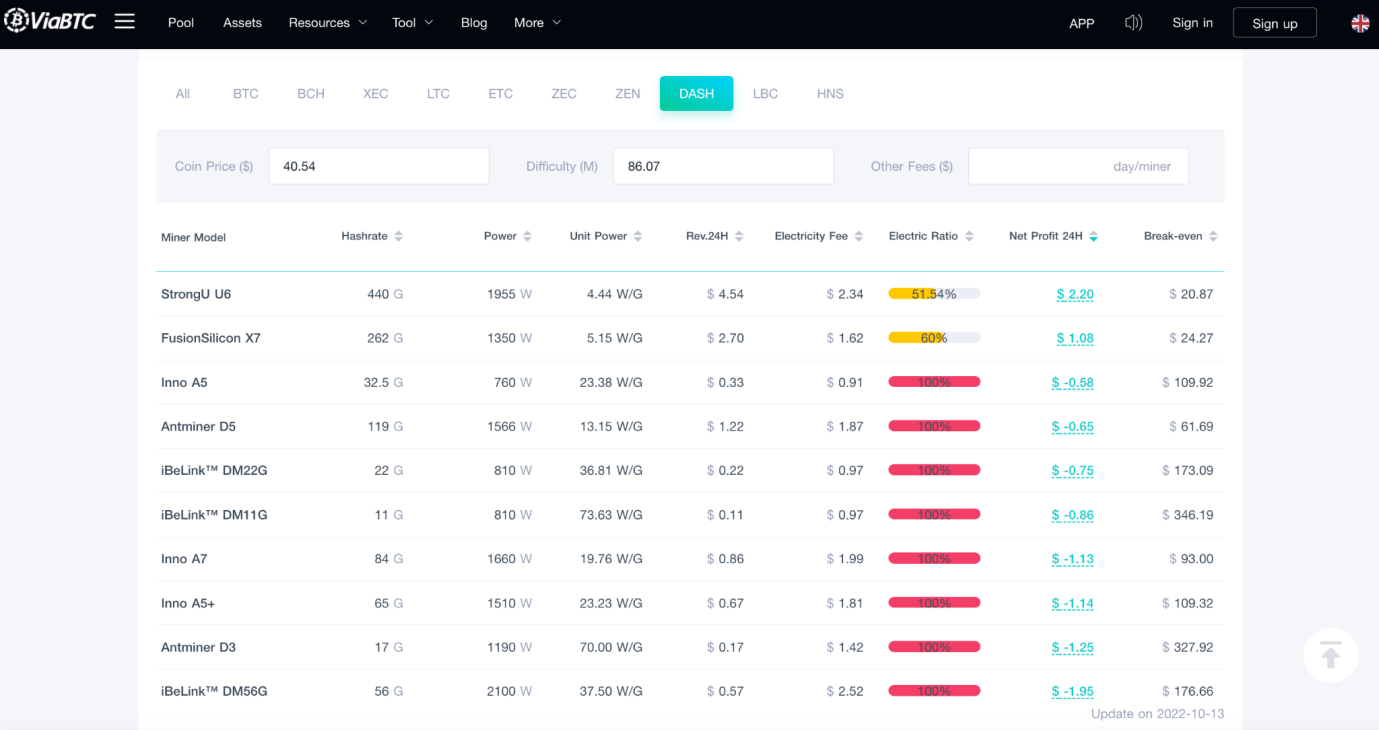Sort by Net Profit 24H arrows
1379x730 pixels.
coord(1093,236)
